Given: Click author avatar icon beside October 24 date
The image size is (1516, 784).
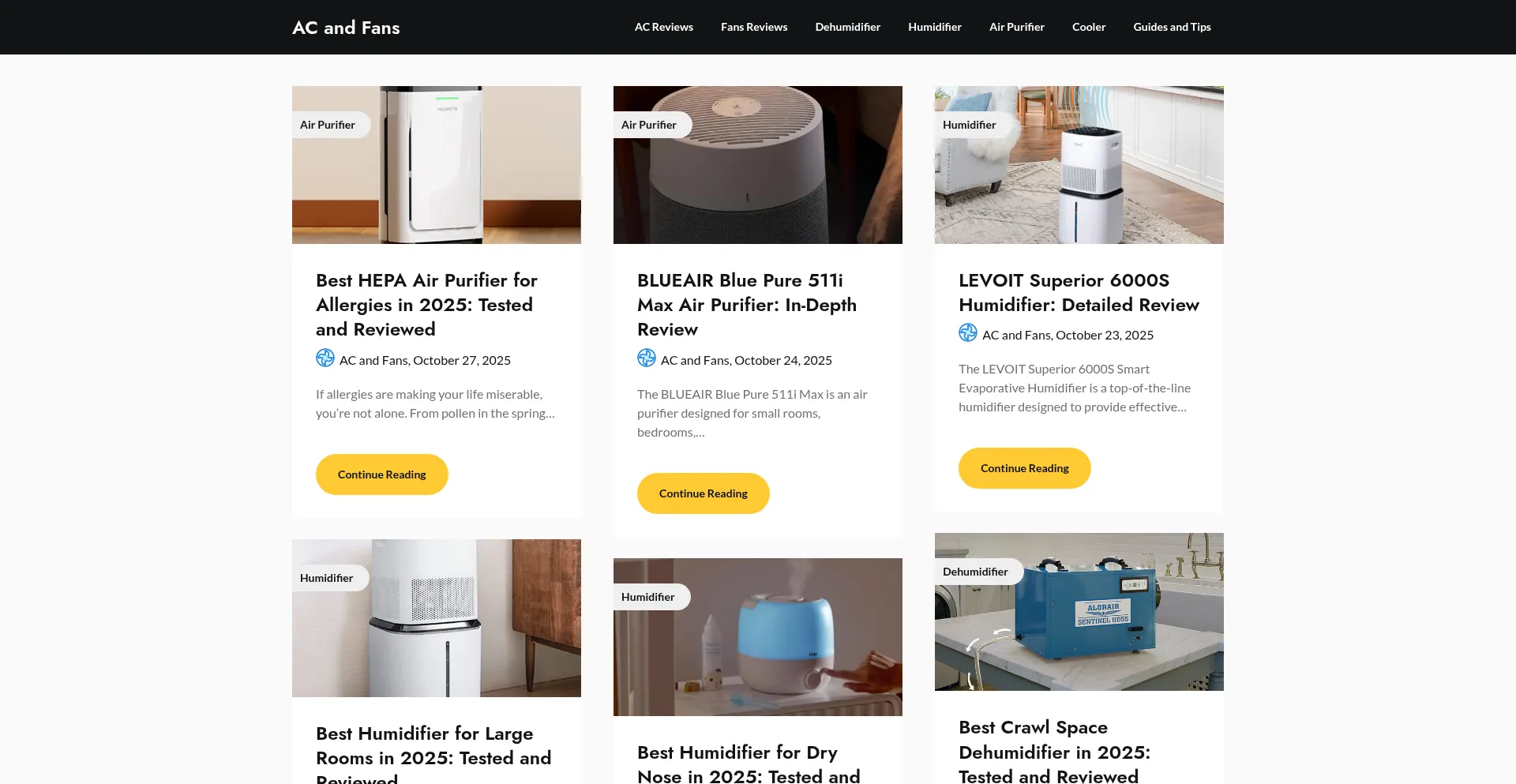Looking at the screenshot, I should [647, 358].
